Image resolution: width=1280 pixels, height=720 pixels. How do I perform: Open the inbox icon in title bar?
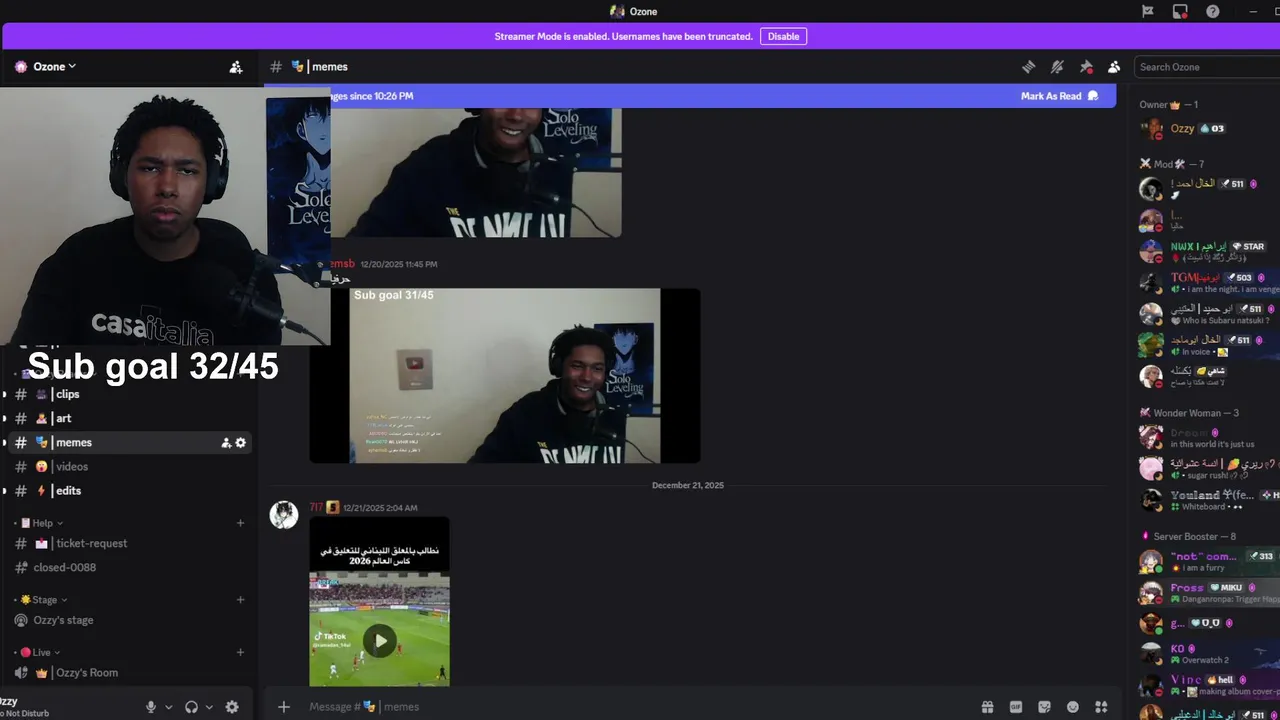click(1180, 11)
